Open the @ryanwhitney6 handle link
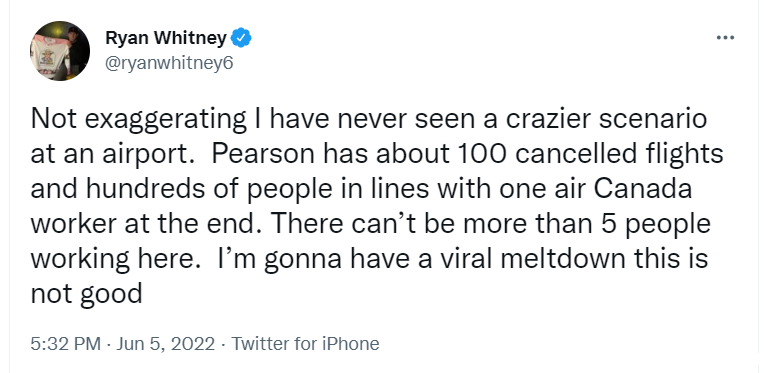 pos(169,63)
